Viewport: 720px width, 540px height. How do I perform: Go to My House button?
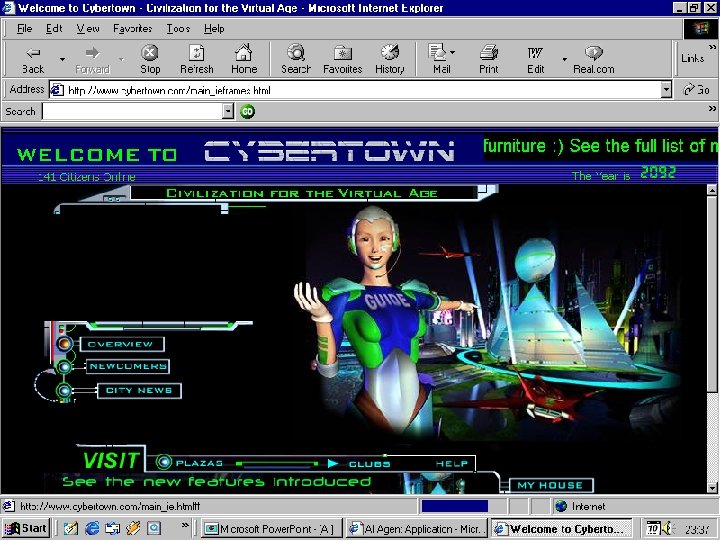(551, 485)
